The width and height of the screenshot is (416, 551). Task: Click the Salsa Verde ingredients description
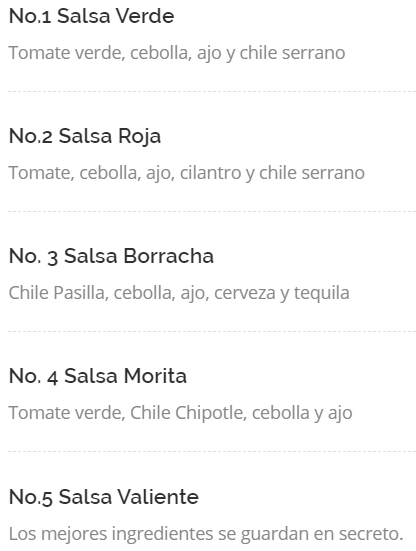[177, 53]
